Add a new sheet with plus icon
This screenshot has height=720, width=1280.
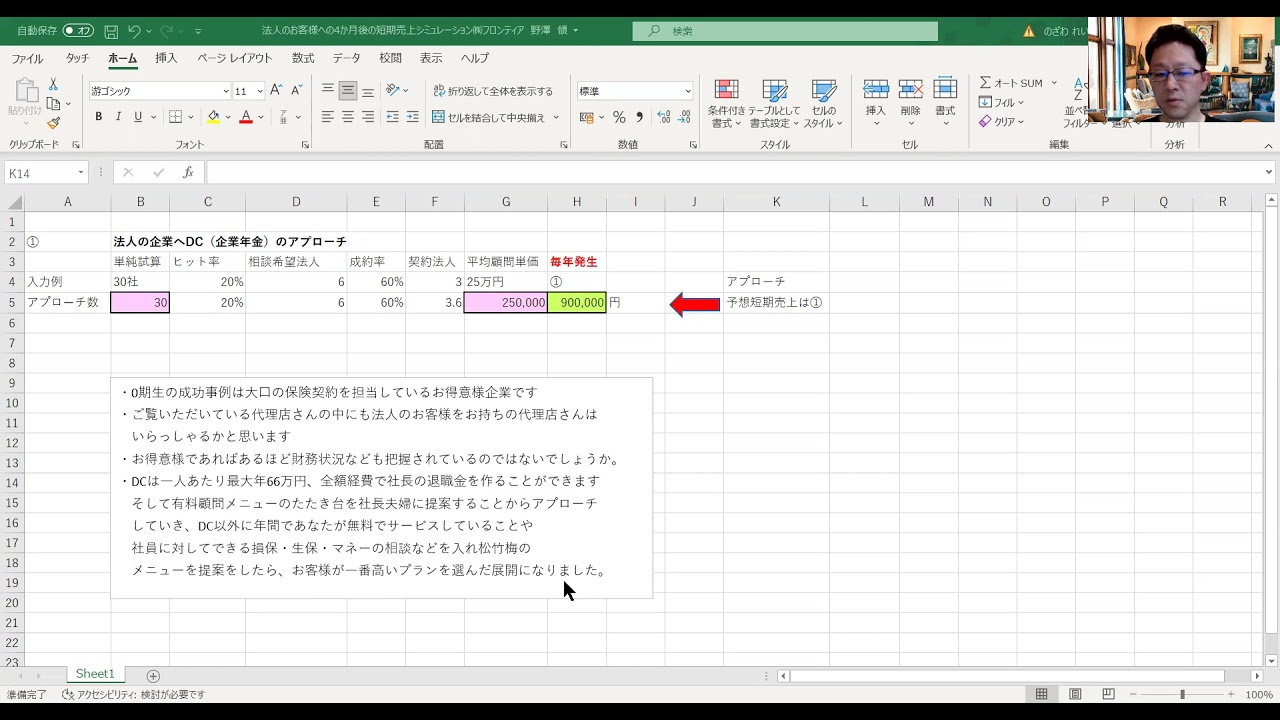(x=153, y=676)
